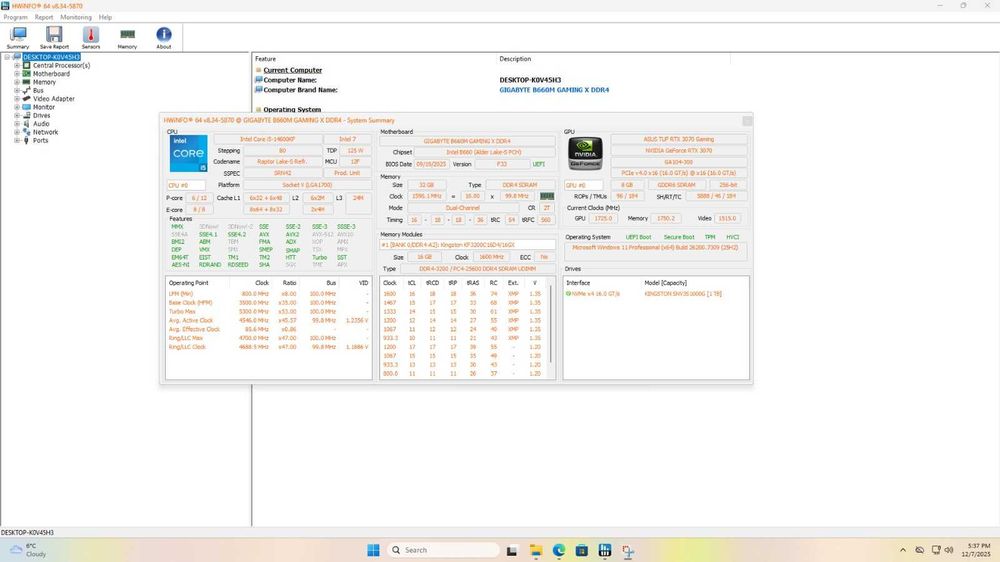Screen dimensions: 1000x562
Task: Select the Motherboard icon in tree
Action: coord(27,73)
